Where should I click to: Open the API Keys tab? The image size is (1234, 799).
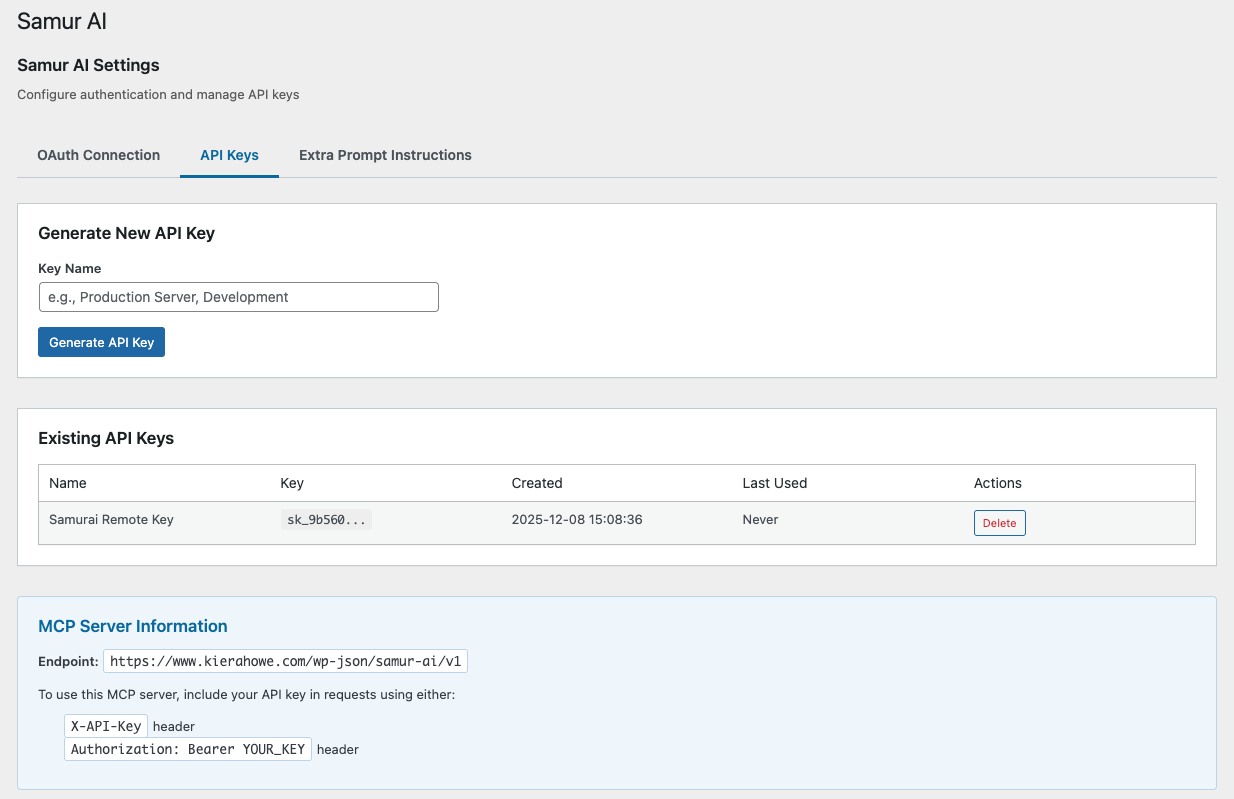229,155
